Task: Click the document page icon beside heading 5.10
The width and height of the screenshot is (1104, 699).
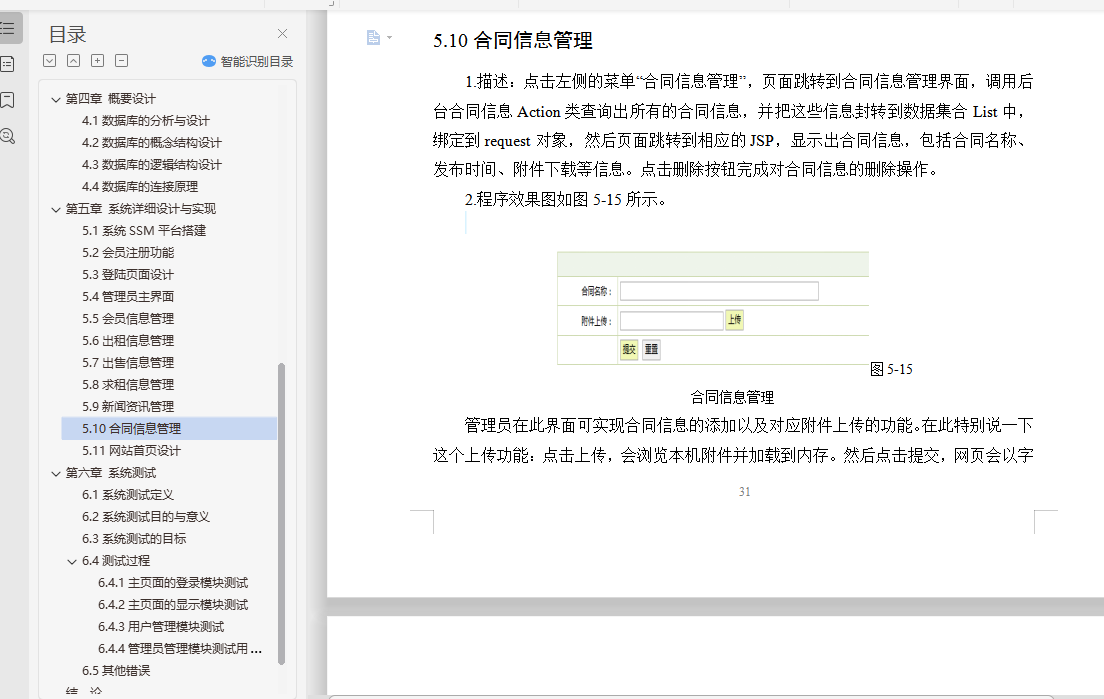Action: (x=373, y=37)
